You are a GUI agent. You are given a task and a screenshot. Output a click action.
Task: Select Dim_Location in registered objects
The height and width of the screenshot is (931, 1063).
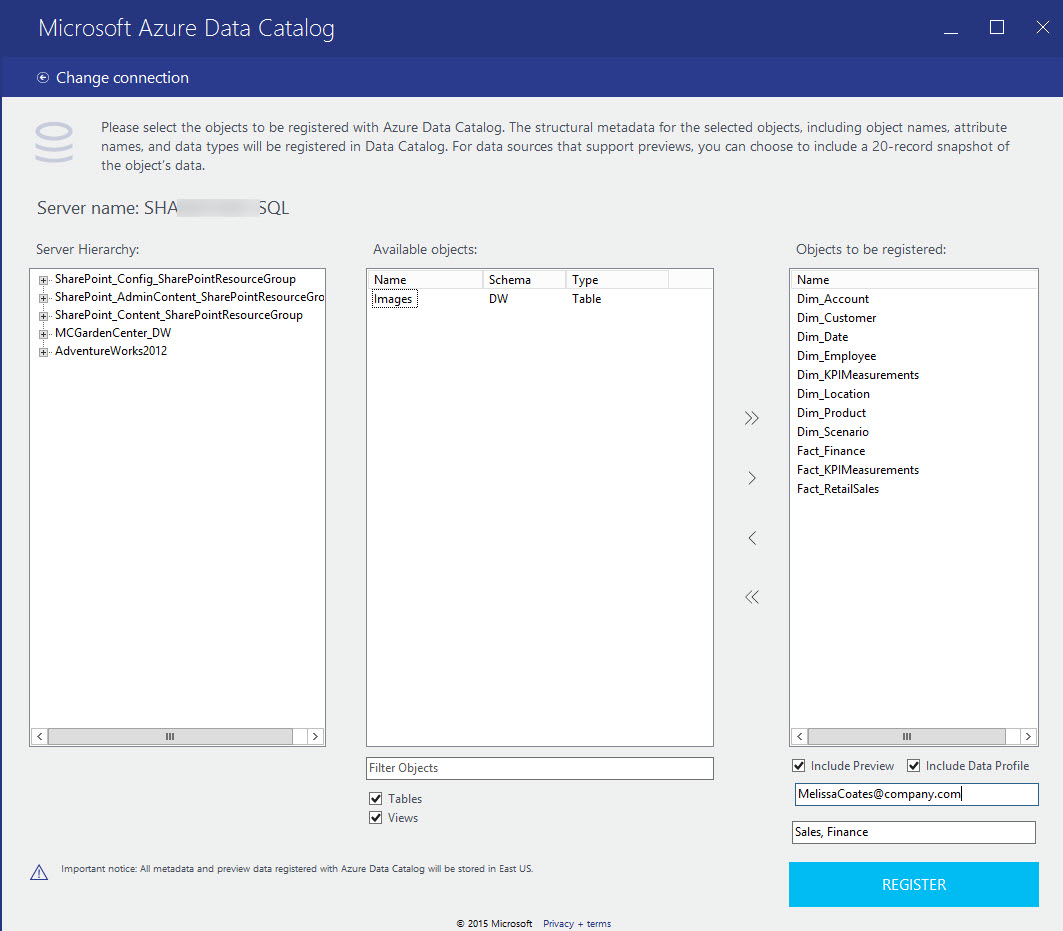click(833, 394)
